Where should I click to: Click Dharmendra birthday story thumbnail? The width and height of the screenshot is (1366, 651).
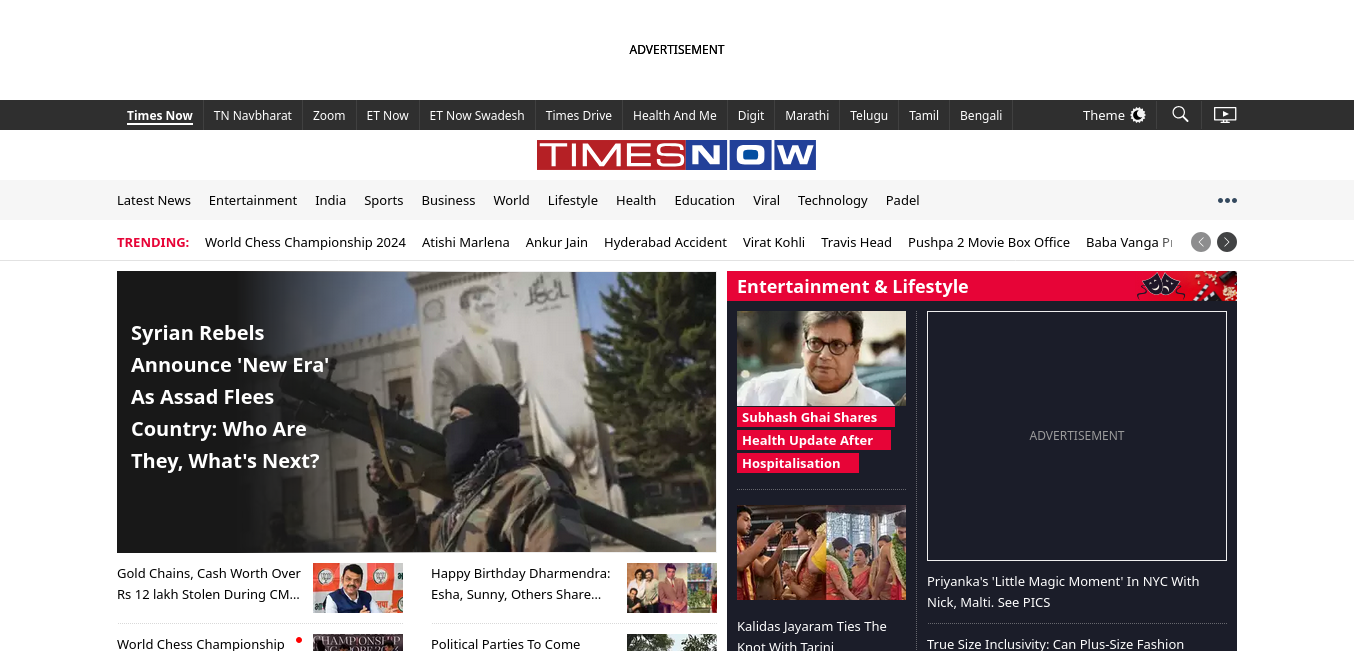pos(672,588)
